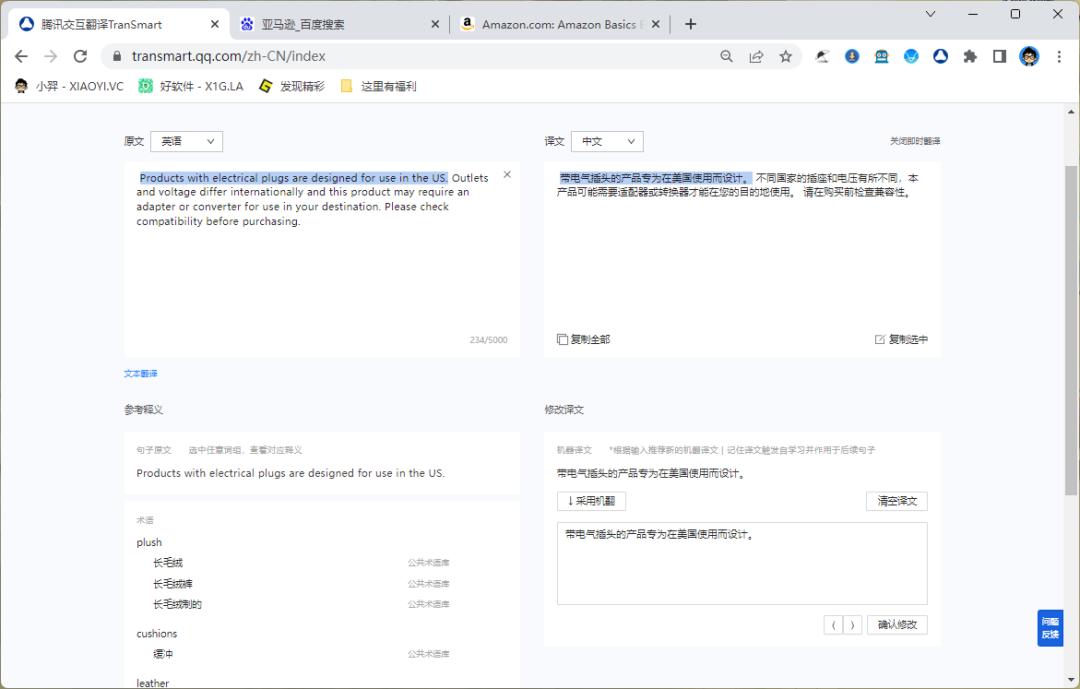Viewport: 1080px width, 689px height.
Task: Click the 清空译文 clear translation button
Action: click(896, 501)
